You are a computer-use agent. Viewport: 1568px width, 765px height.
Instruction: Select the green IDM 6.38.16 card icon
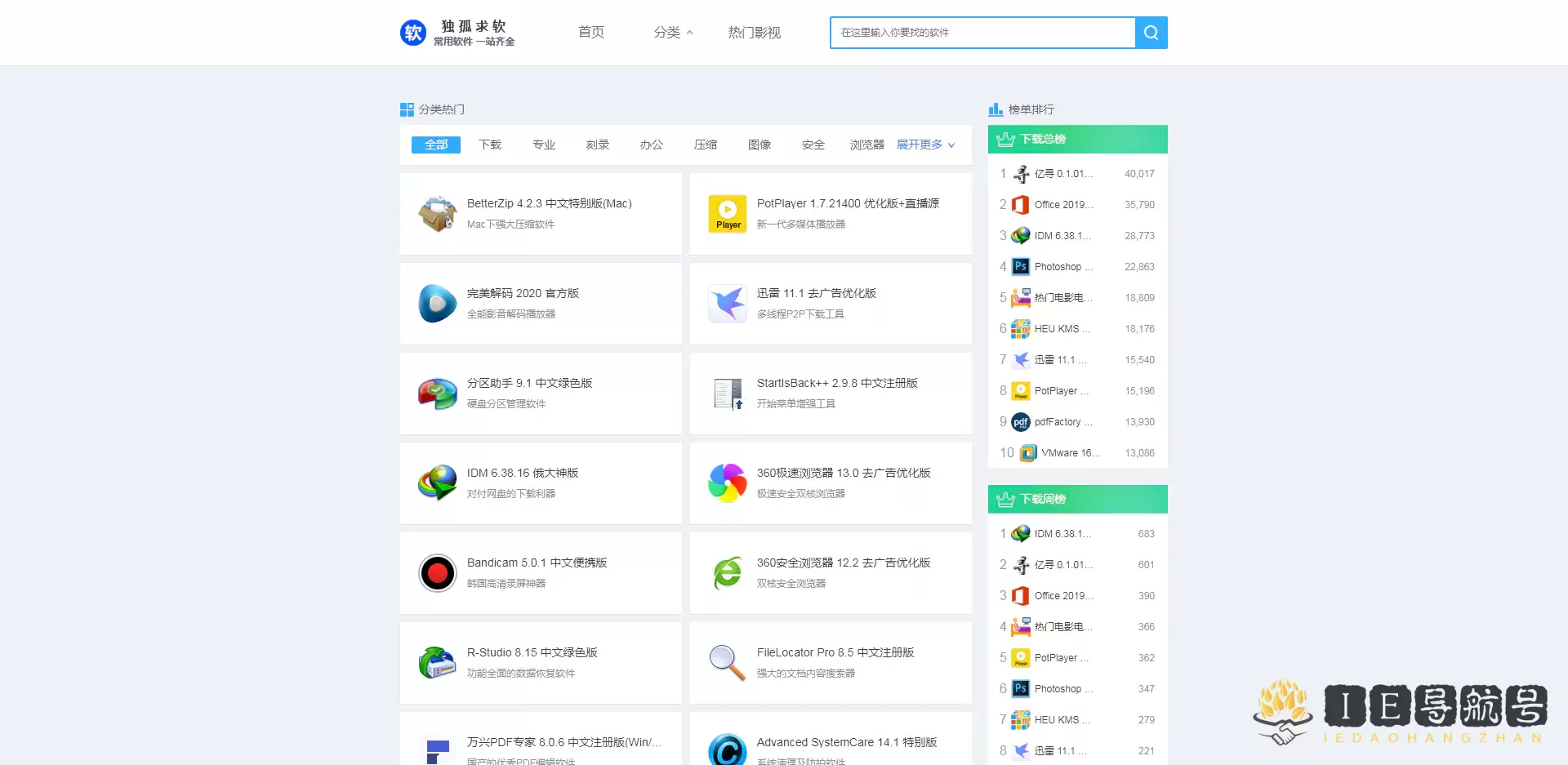pyautogui.click(x=437, y=483)
